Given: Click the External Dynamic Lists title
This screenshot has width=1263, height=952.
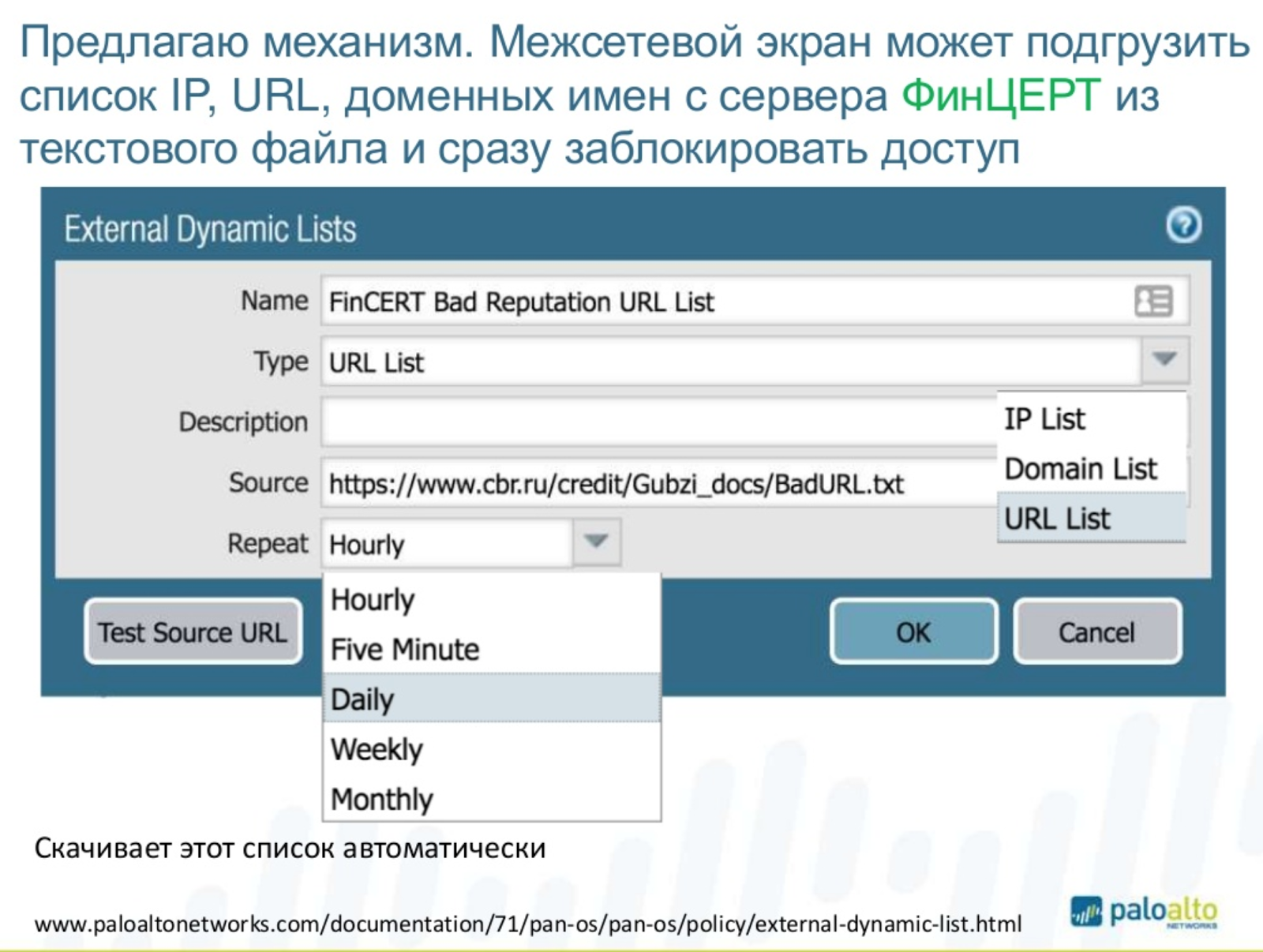Looking at the screenshot, I should [x=210, y=229].
